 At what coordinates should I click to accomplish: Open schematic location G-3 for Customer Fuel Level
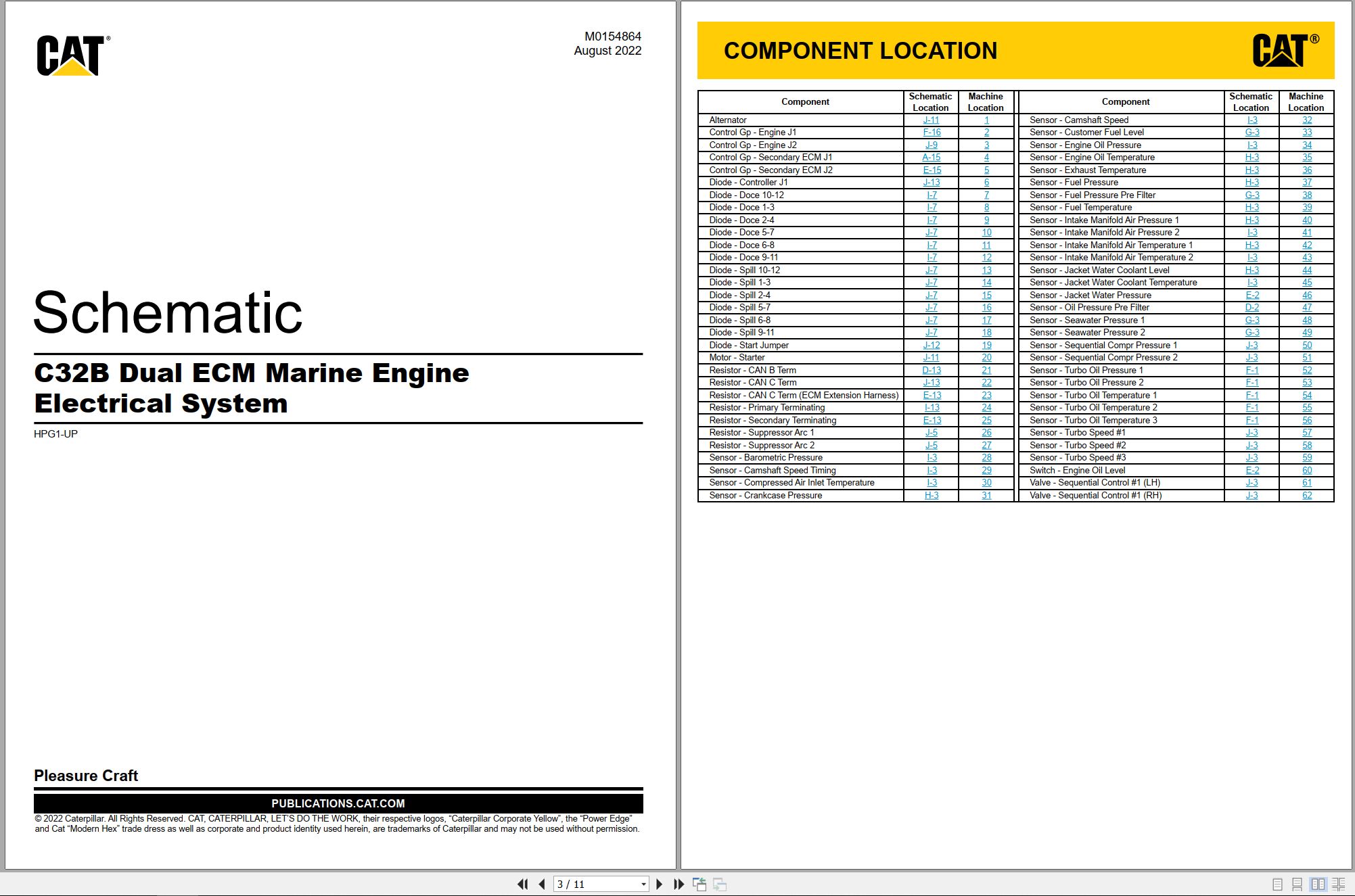click(x=1252, y=133)
